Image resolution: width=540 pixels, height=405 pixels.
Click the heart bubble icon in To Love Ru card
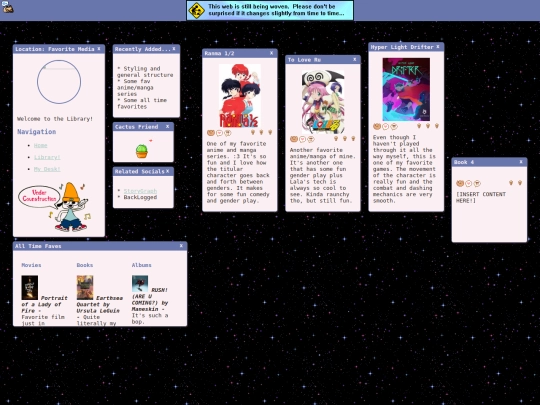[302, 139]
